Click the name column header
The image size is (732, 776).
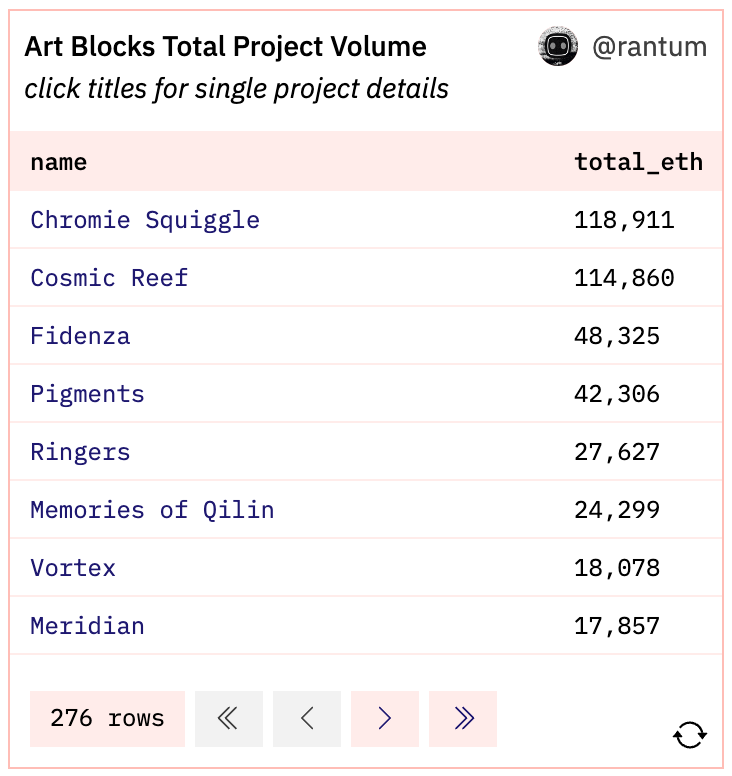[x=58, y=162]
